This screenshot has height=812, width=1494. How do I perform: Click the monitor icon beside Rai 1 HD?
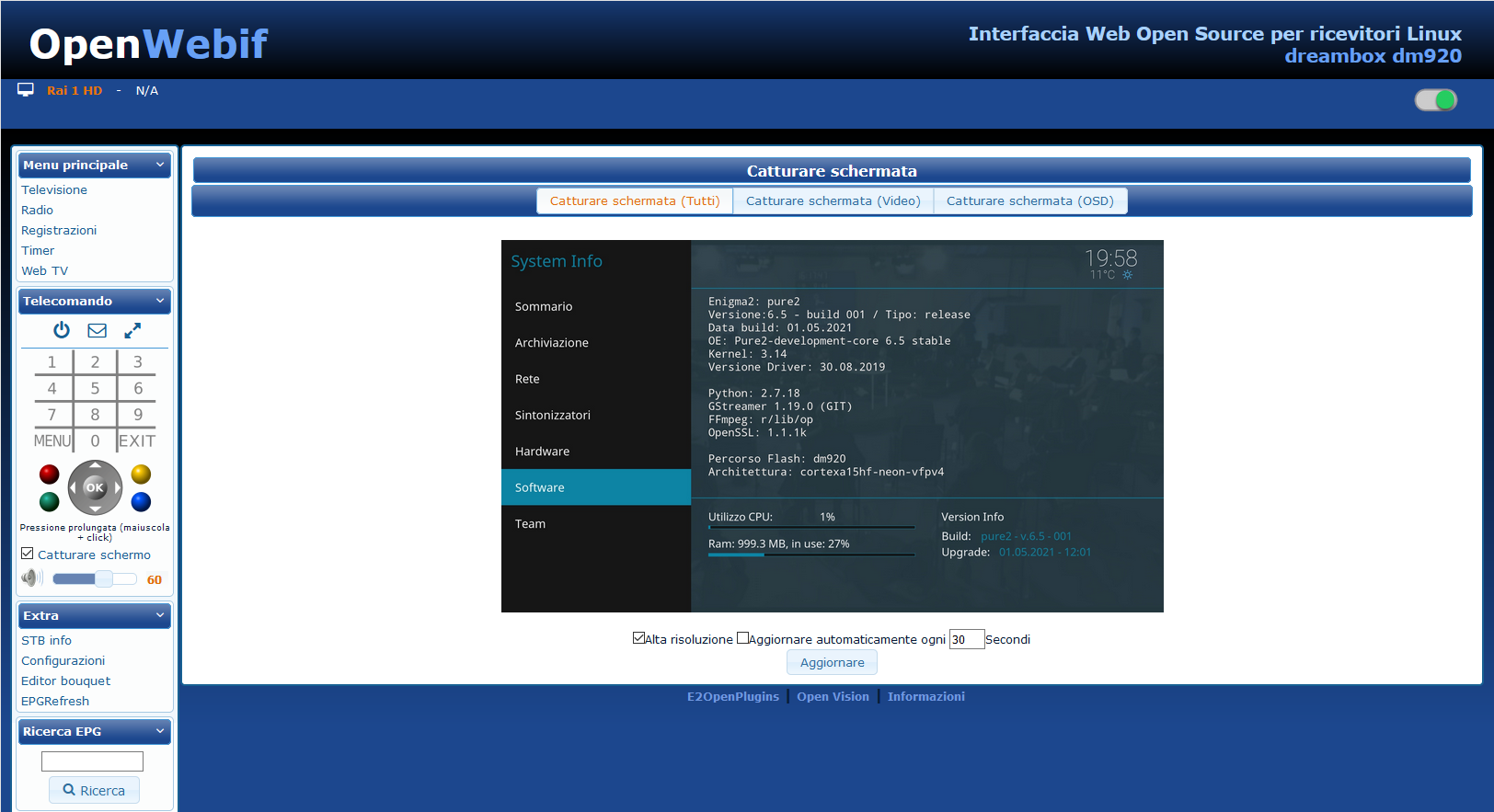pos(26,90)
